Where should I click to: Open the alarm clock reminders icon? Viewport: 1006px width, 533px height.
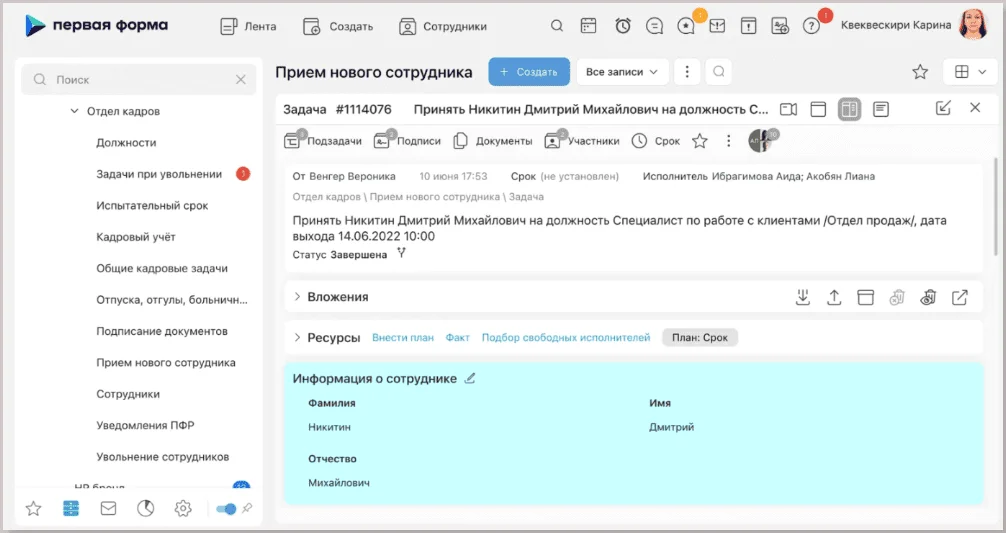[x=622, y=26]
